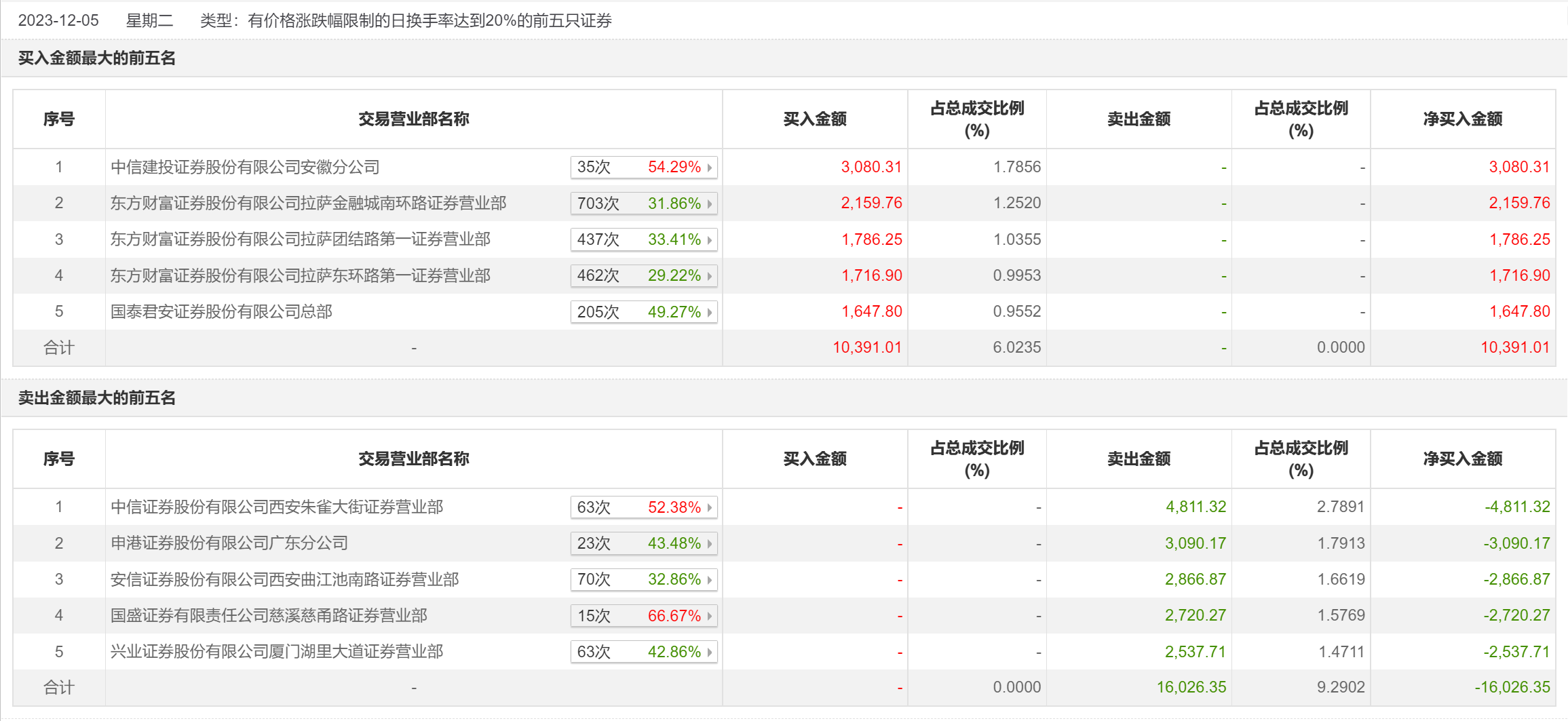Expand the 437次 33.41% stats badge
The width and height of the screenshot is (1568, 721).
pos(644,239)
